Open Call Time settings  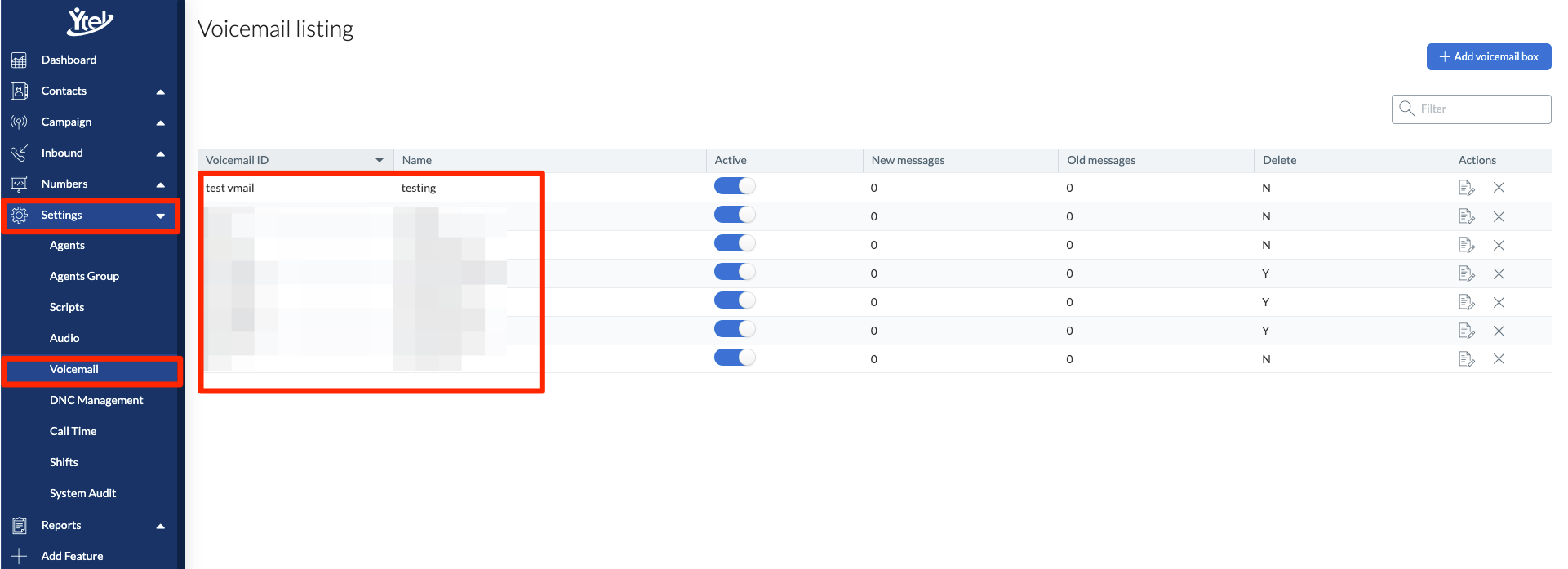click(x=73, y=431)
